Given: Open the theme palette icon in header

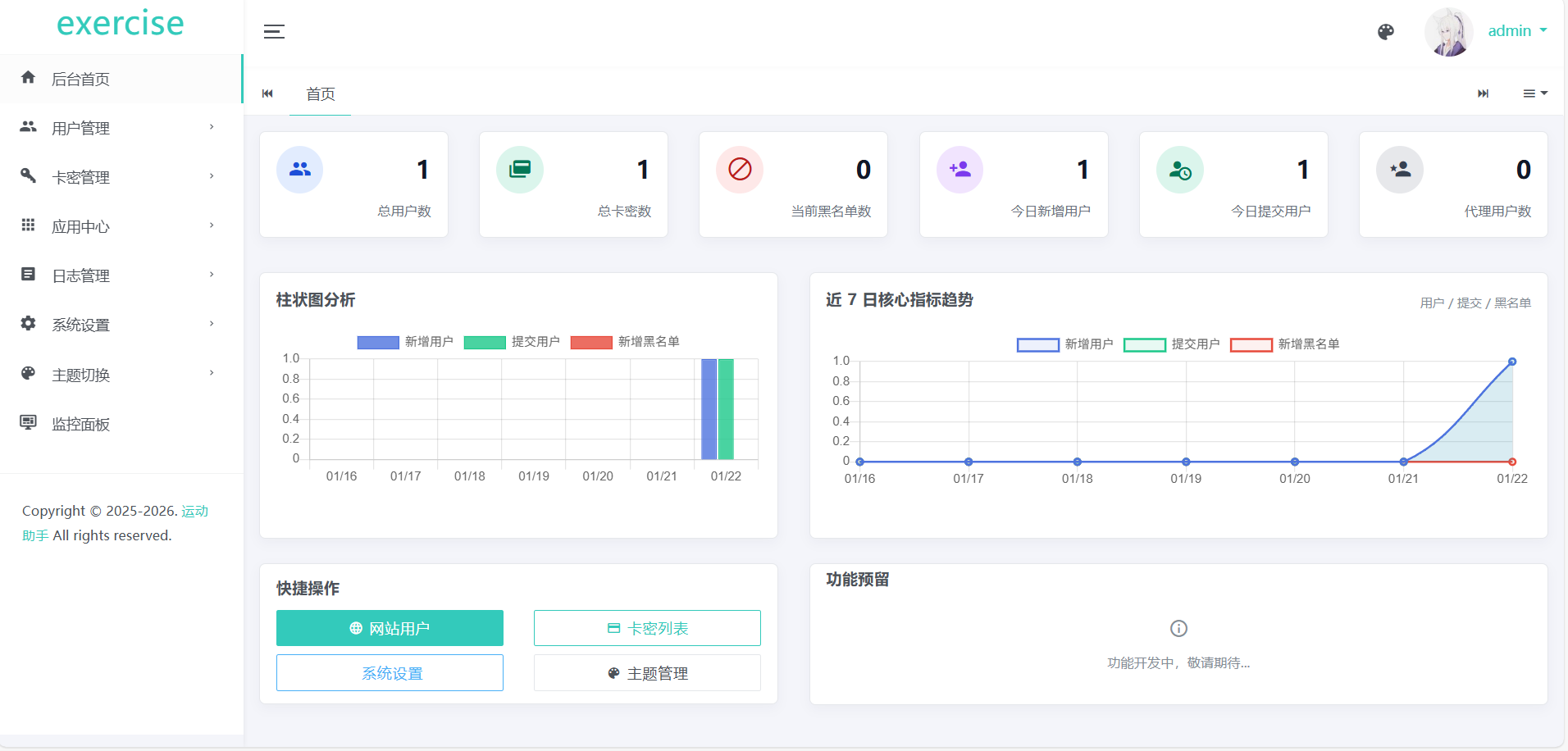Looking at the screenshot, I should [1385, 32].
